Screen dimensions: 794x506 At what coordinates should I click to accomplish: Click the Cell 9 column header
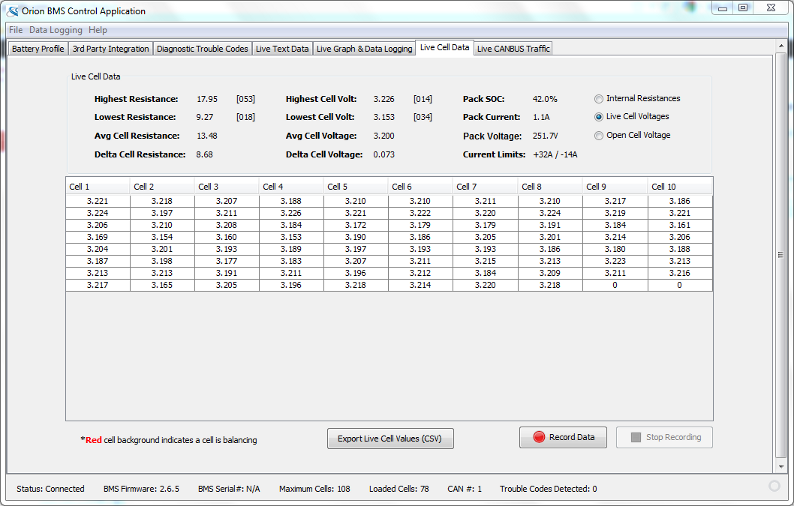(615, 186)
